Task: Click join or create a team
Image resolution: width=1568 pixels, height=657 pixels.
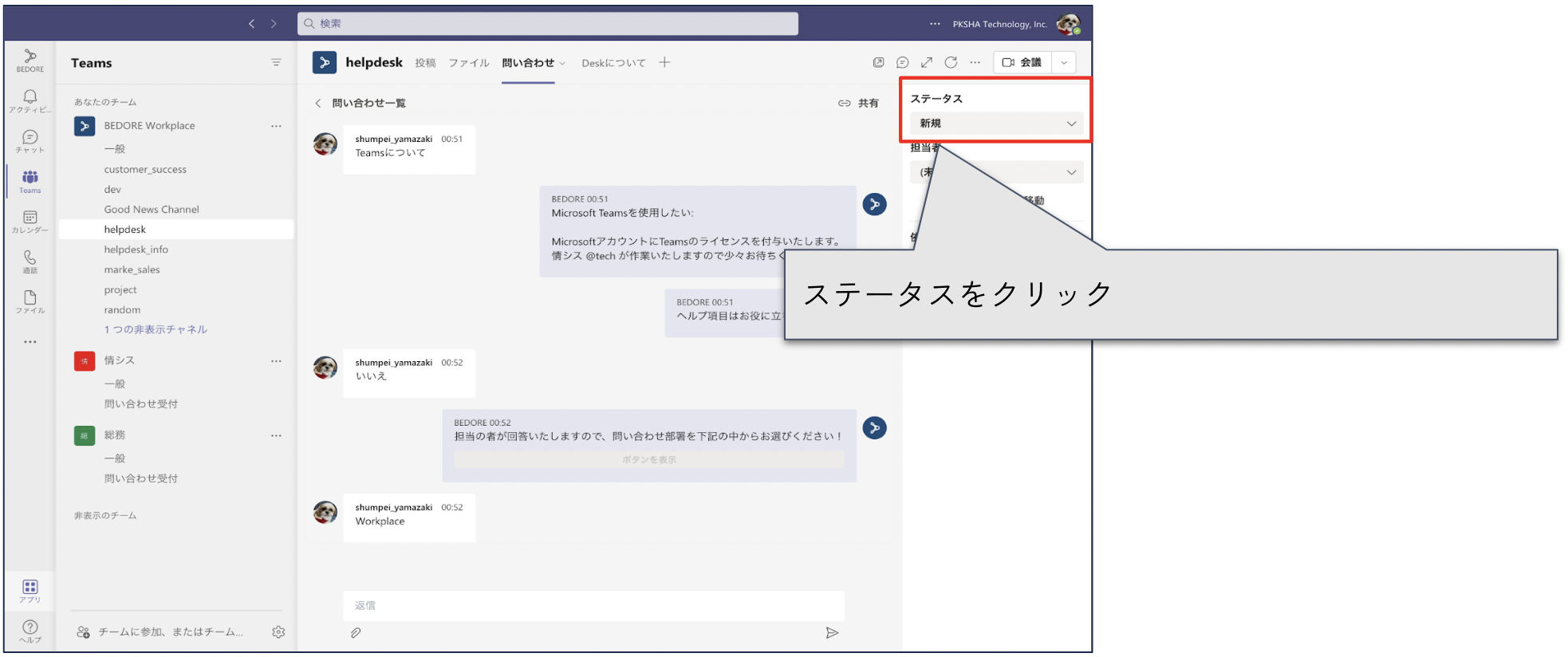Action: [160, 632]
